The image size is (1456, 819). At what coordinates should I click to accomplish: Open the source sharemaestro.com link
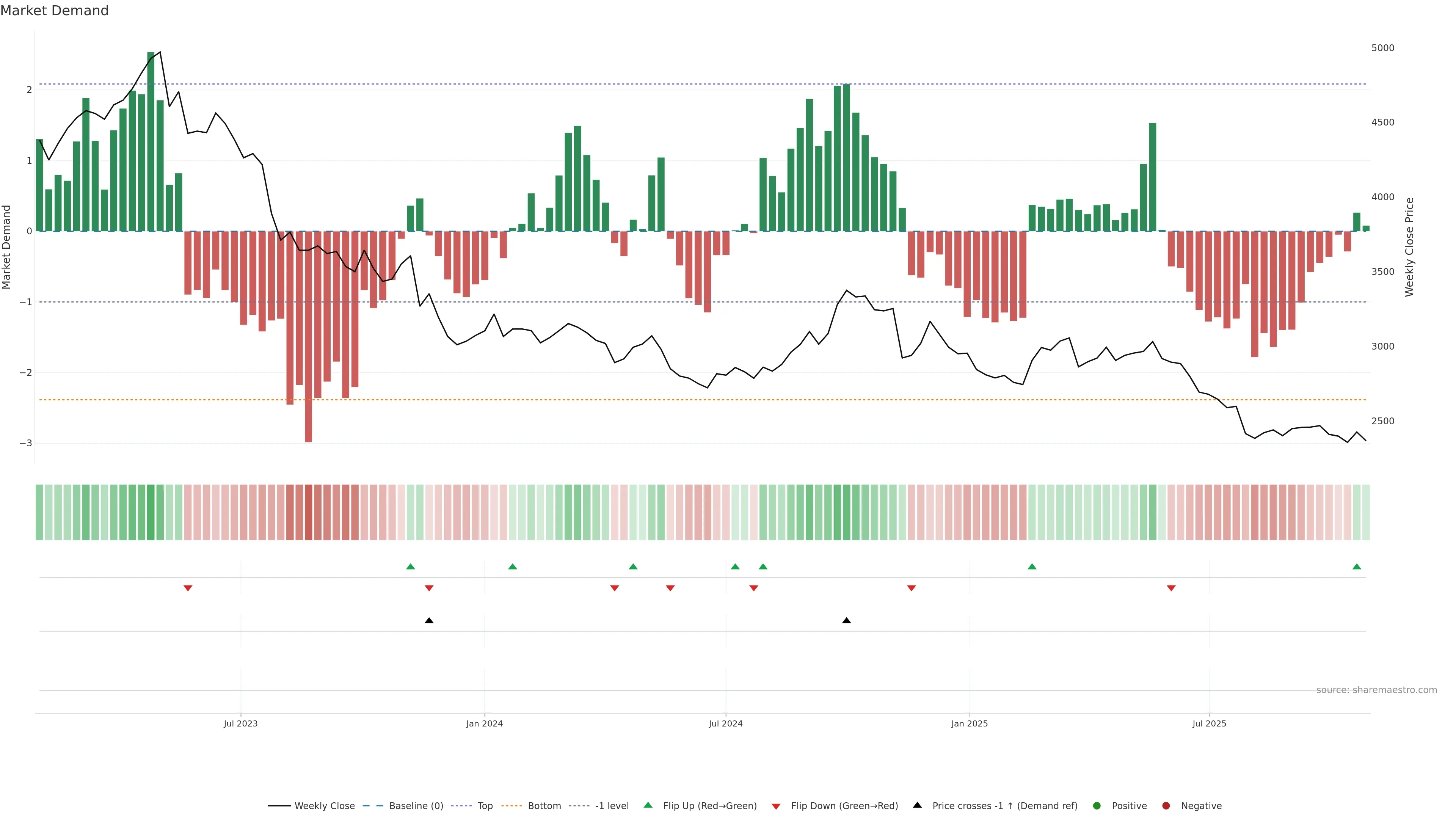[1376, 690]
